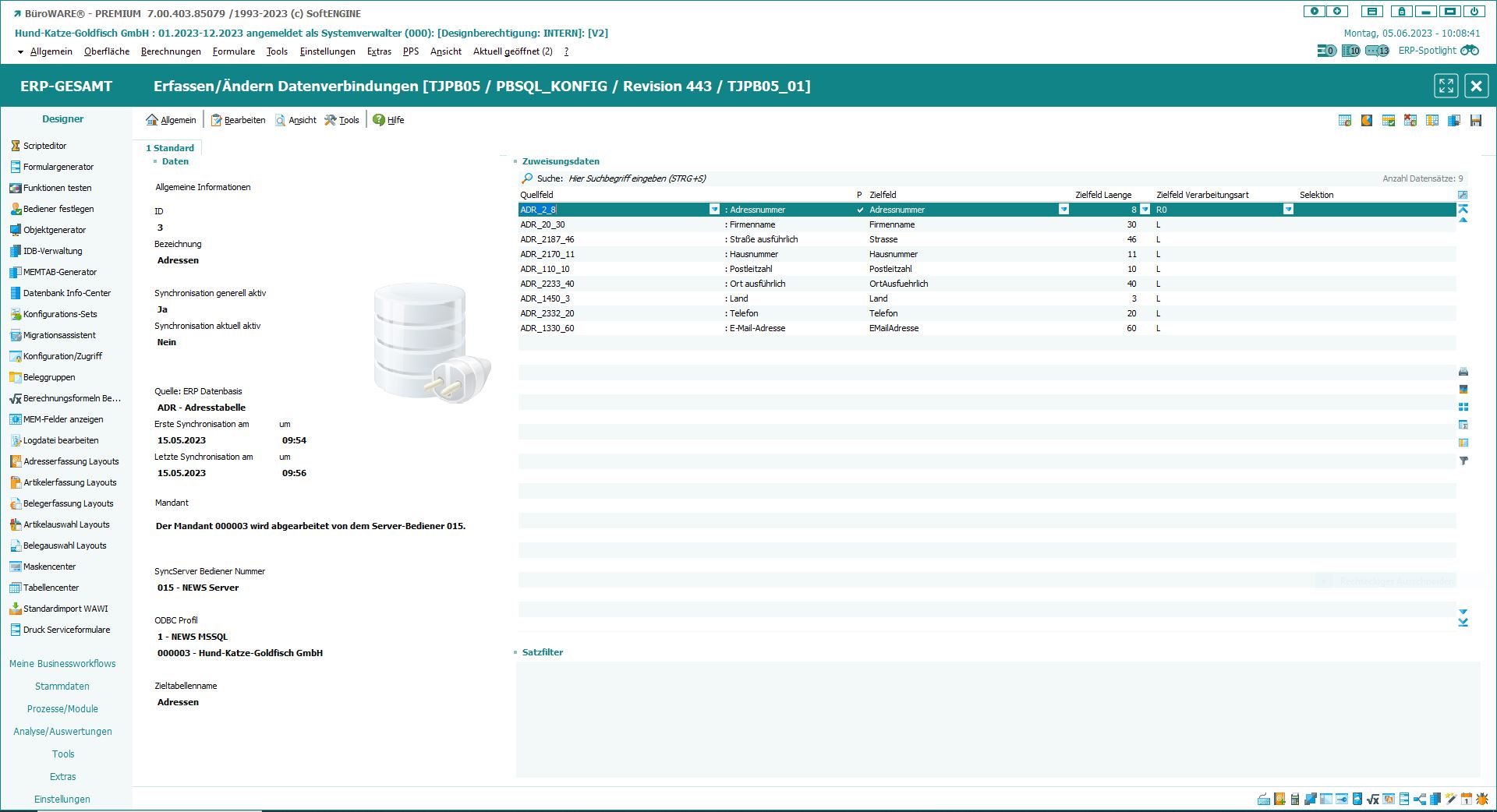The width and height of the screenshot is (1497, 812).
Task: Click the funnel filter icon beside table
Action: coord(1463,461)
